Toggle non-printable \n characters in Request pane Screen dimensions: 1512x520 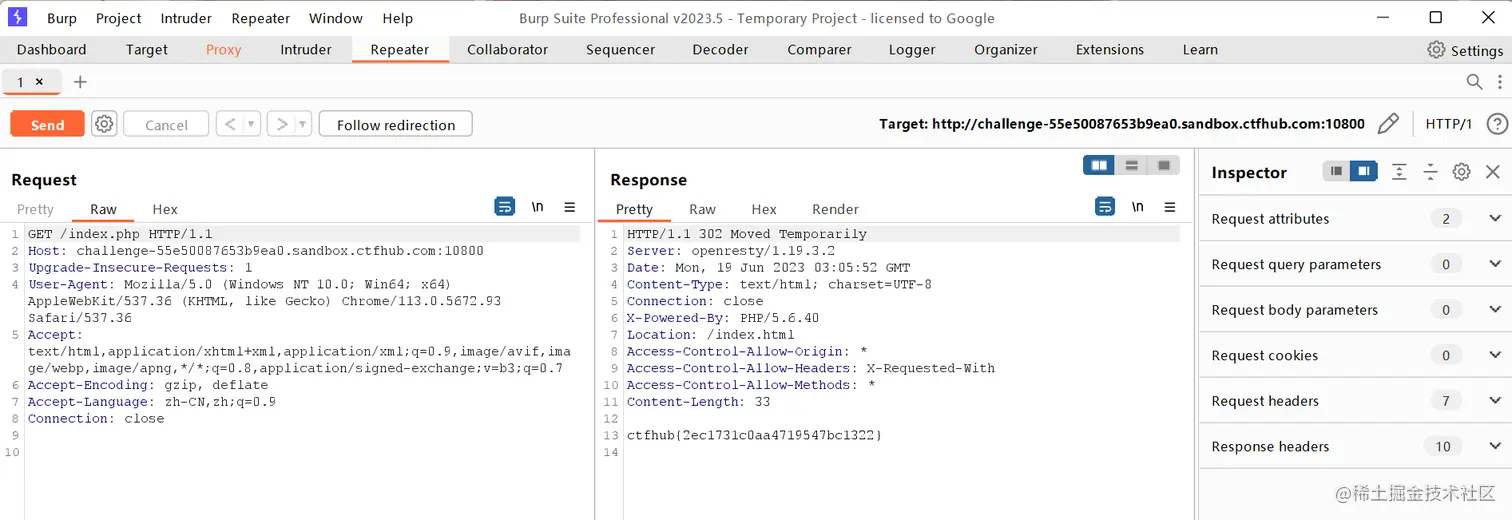click(537, 207)
